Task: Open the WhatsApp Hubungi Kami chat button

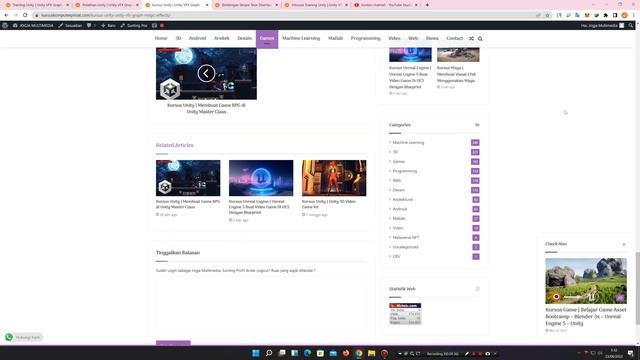Action: [x=23, y=337]
